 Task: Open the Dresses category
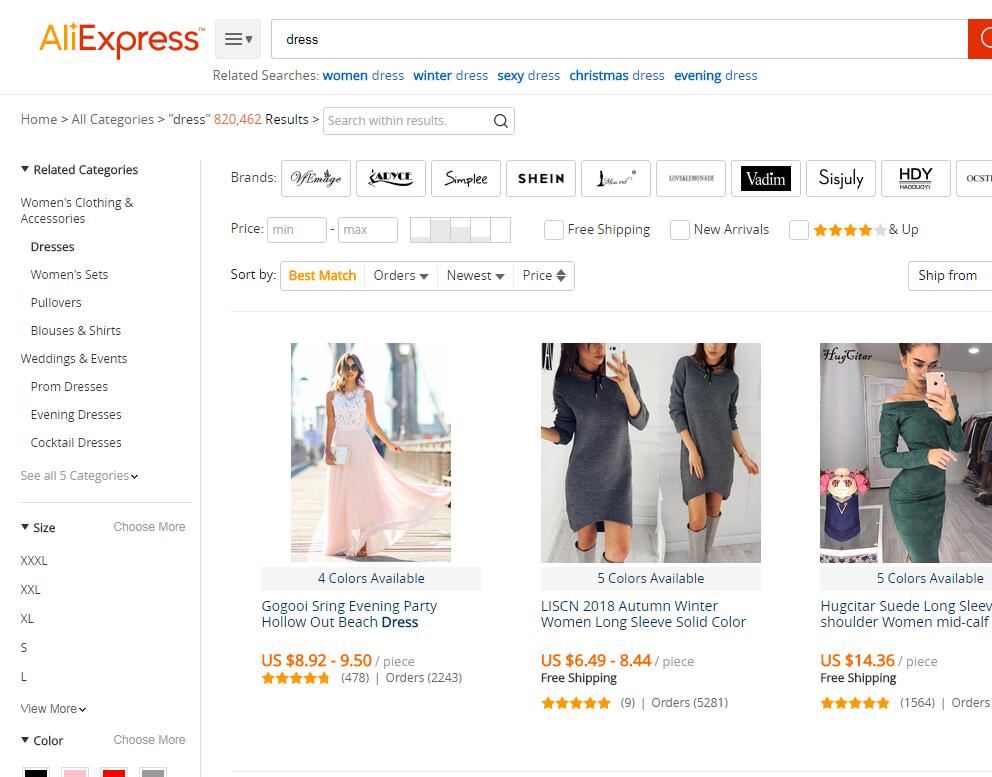tap(53, 247)
